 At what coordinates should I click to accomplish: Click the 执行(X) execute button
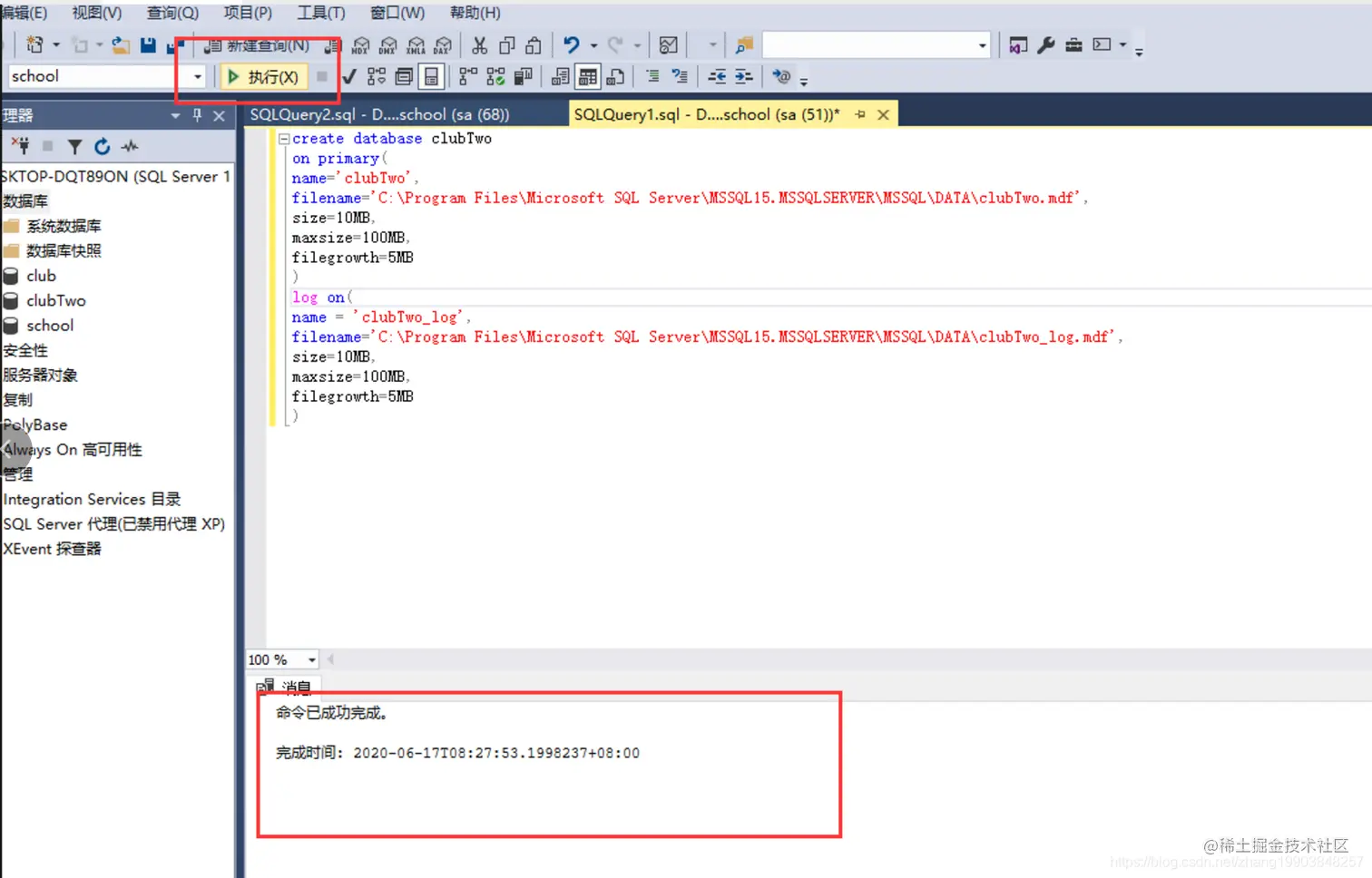point(262,77)
